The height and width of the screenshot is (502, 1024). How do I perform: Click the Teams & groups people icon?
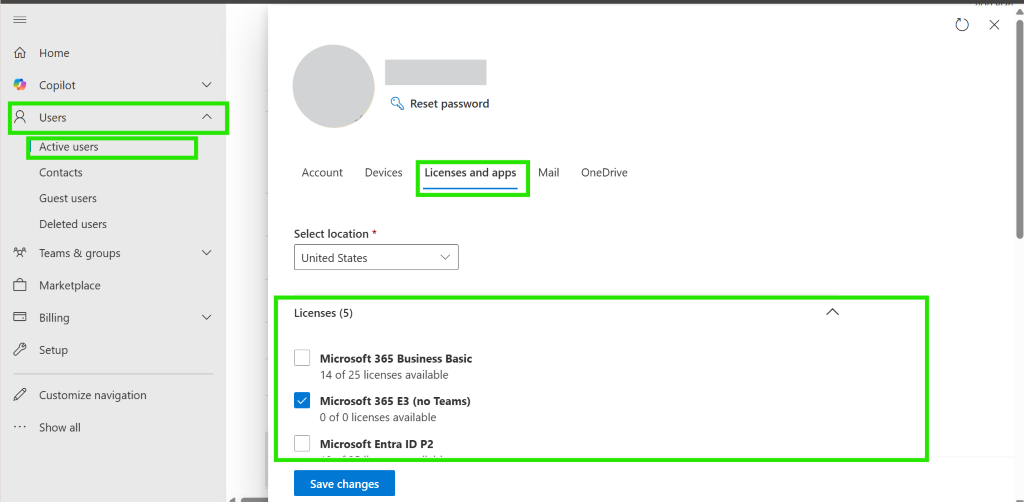click(x=20, y=253)
